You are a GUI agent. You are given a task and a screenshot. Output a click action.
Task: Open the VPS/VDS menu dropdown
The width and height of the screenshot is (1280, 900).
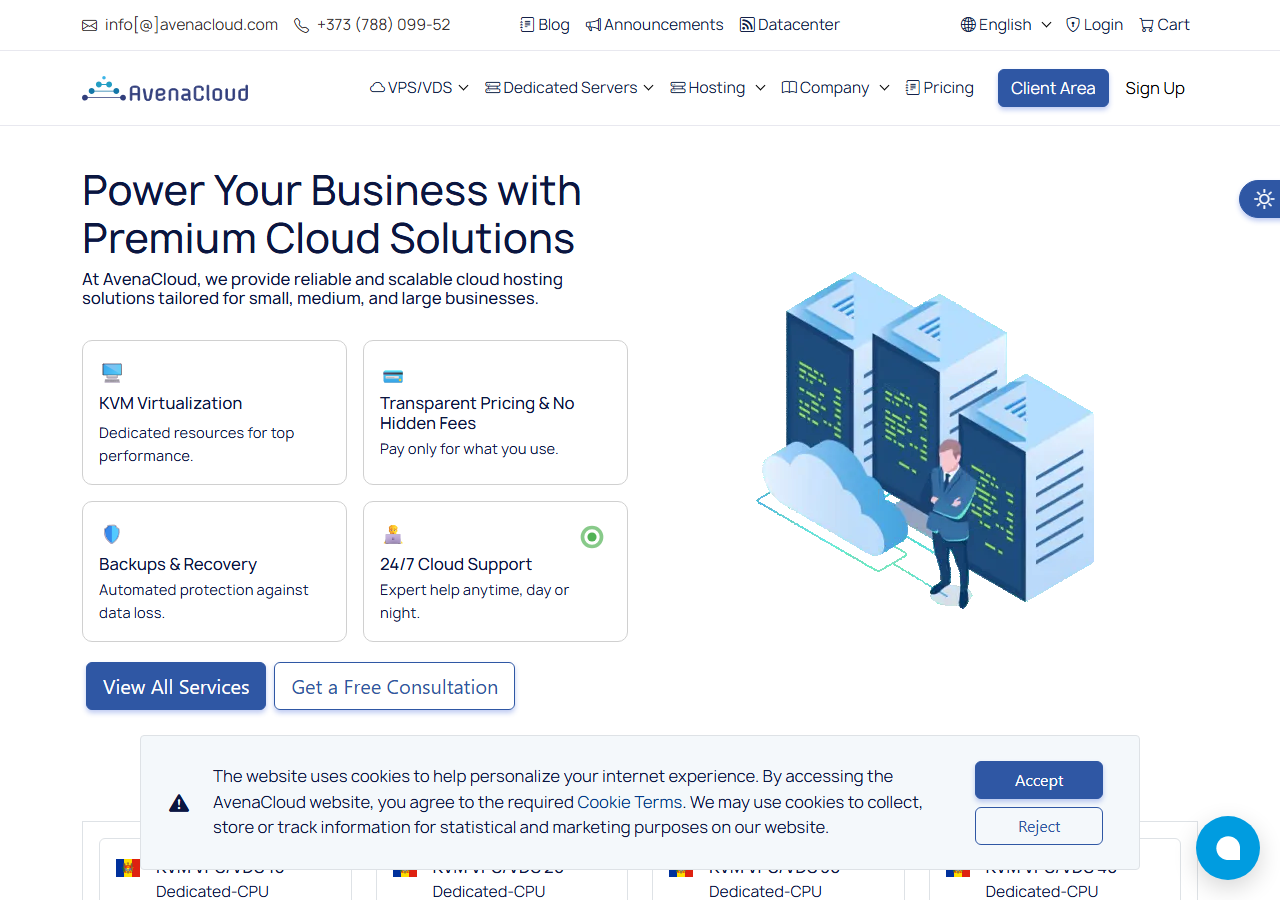coord(419,88)
